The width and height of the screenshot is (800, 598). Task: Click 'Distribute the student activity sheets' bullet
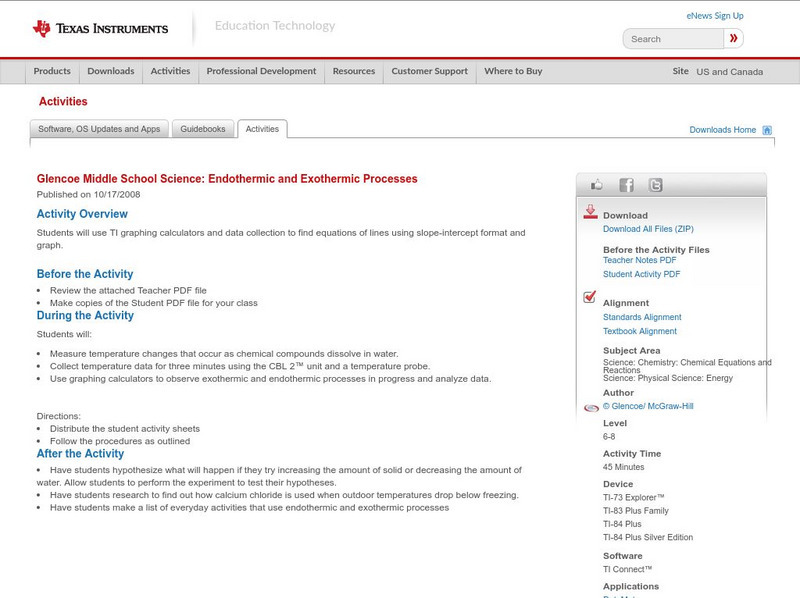[125, 429]
